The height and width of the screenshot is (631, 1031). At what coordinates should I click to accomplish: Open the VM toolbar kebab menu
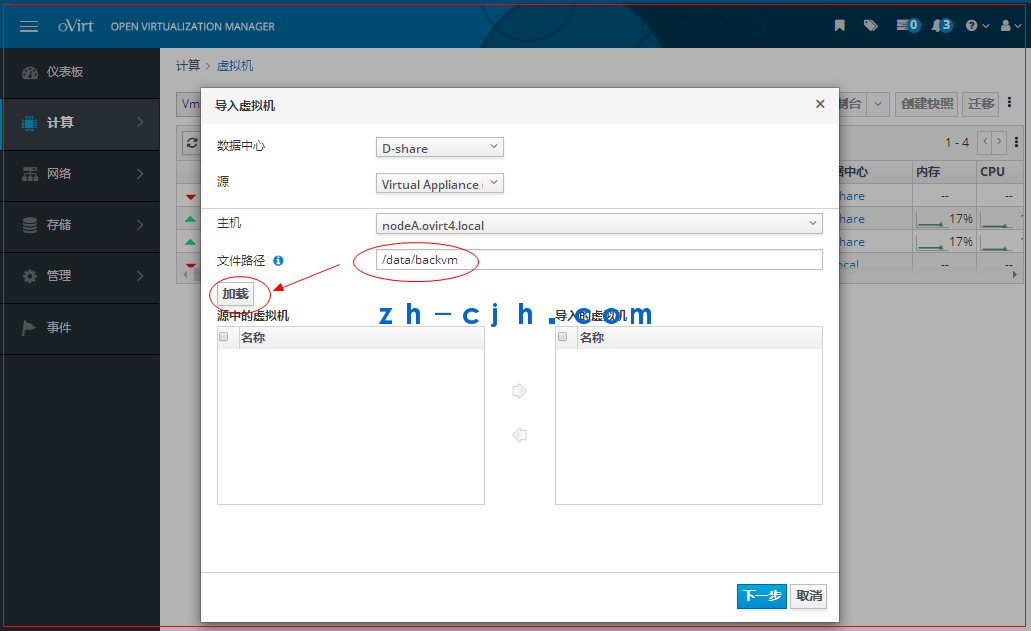point(1009,103)
